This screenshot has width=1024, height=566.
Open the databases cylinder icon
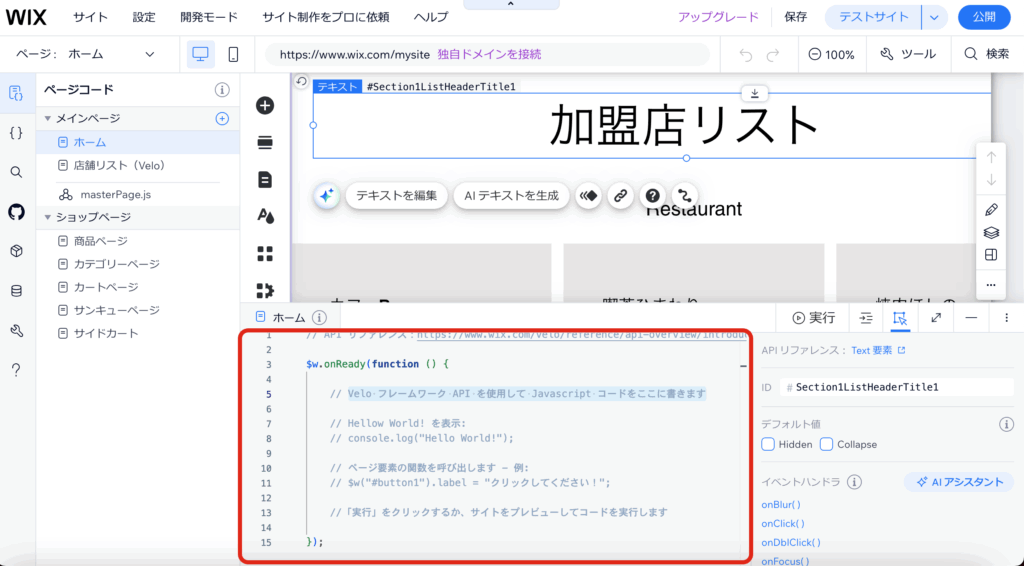(16, 291)
